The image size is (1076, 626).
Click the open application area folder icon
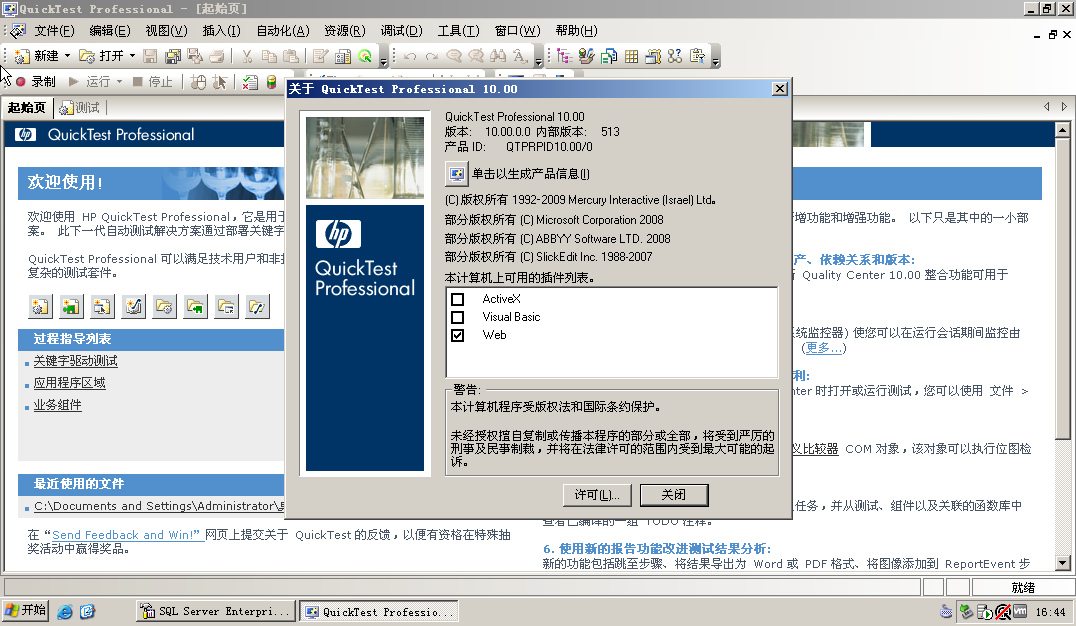(226, 306)
